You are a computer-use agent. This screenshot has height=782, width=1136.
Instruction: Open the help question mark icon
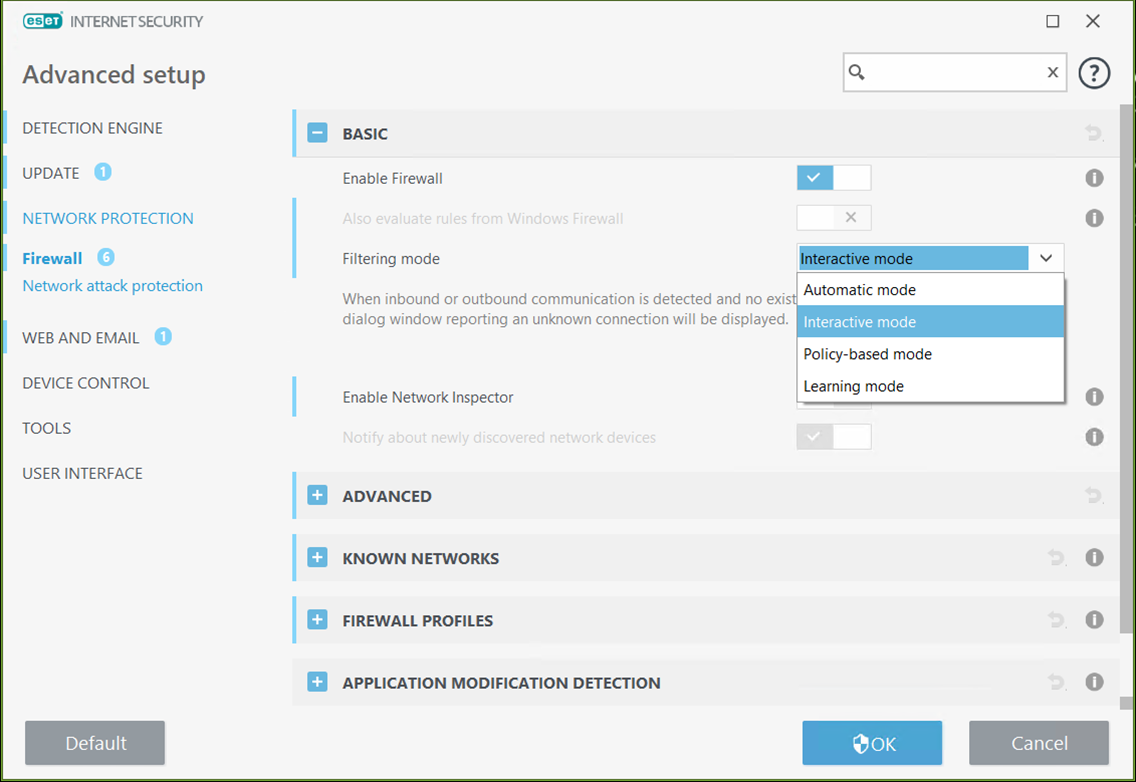[x=1094, y=72]
